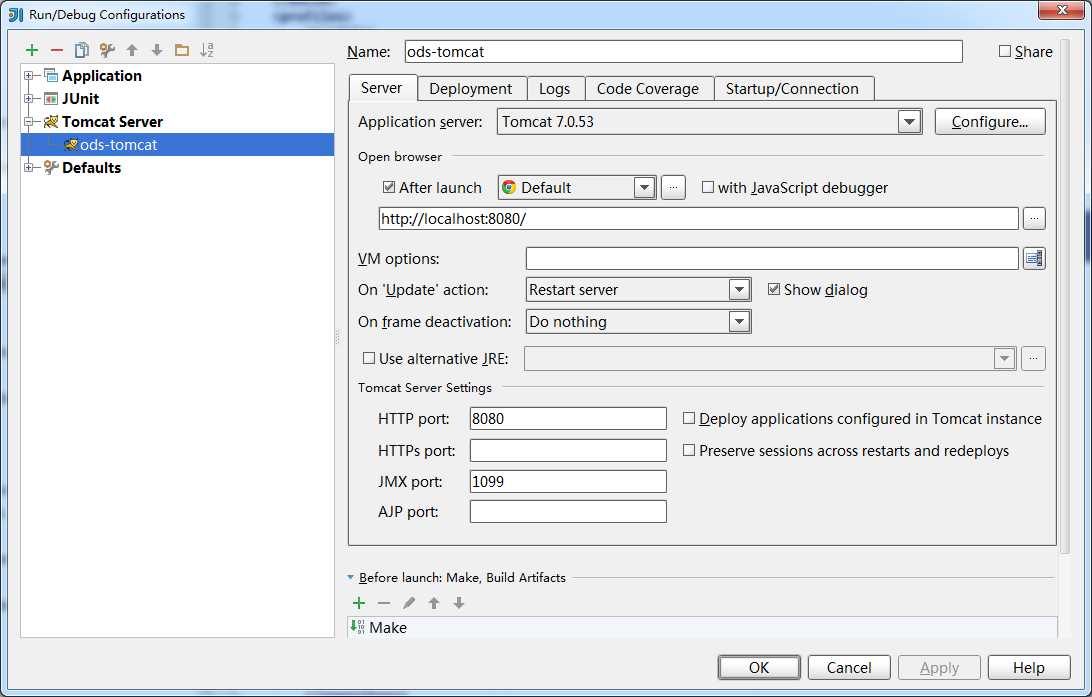This screenshot has width=1092, height=697.
Task: Remove the selected configuration with the minus icon
Action: coord(57,50)
